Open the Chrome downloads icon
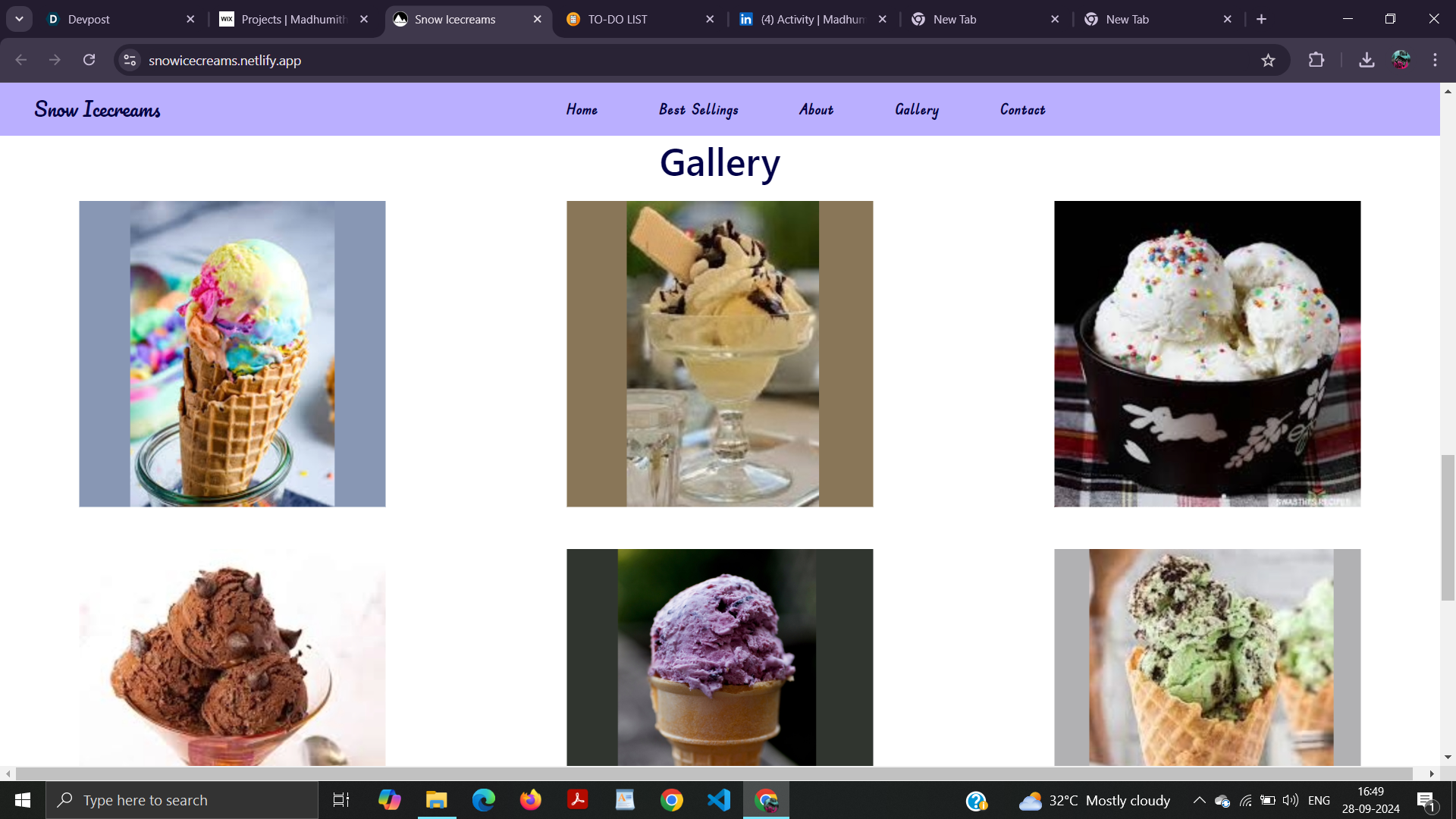Viewport: 1456px width, 819px height. pyautogui.click(x=1367, y=60)
